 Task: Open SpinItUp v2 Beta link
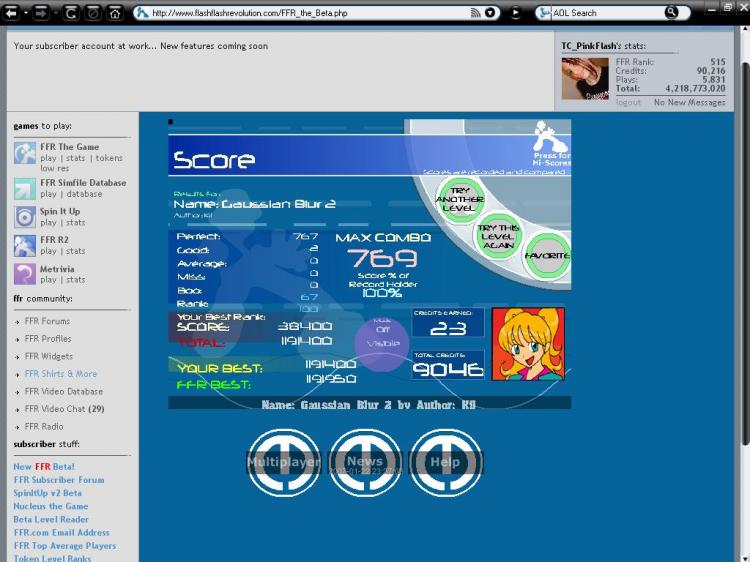(x=47, y=493)
